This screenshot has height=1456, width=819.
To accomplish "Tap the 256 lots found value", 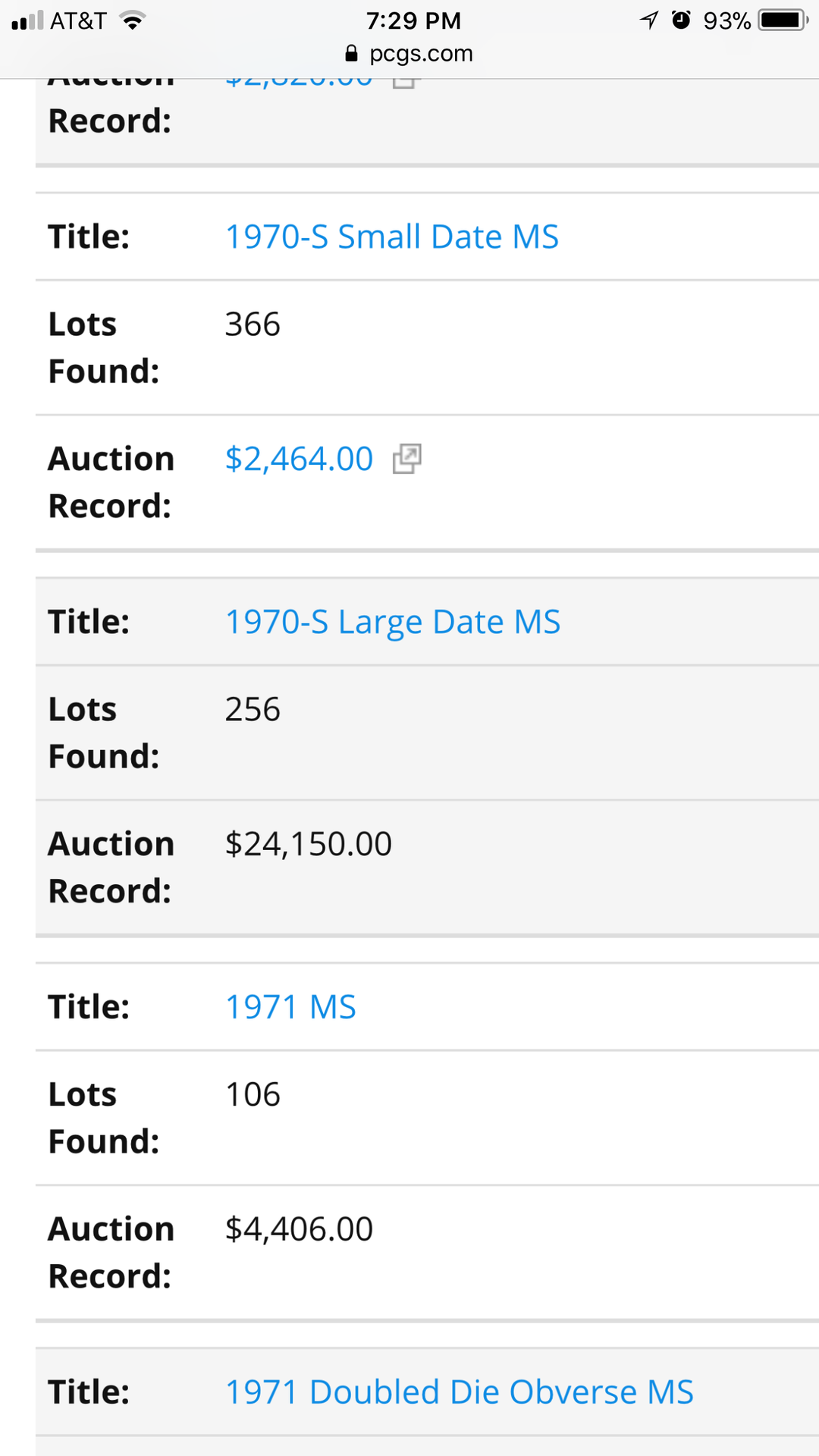I will (253, 710).
